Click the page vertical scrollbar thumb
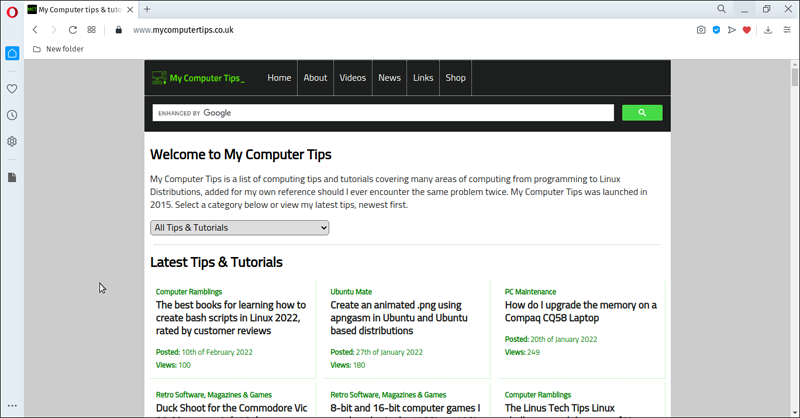This screenshot has height=418, width=800. 794,78
